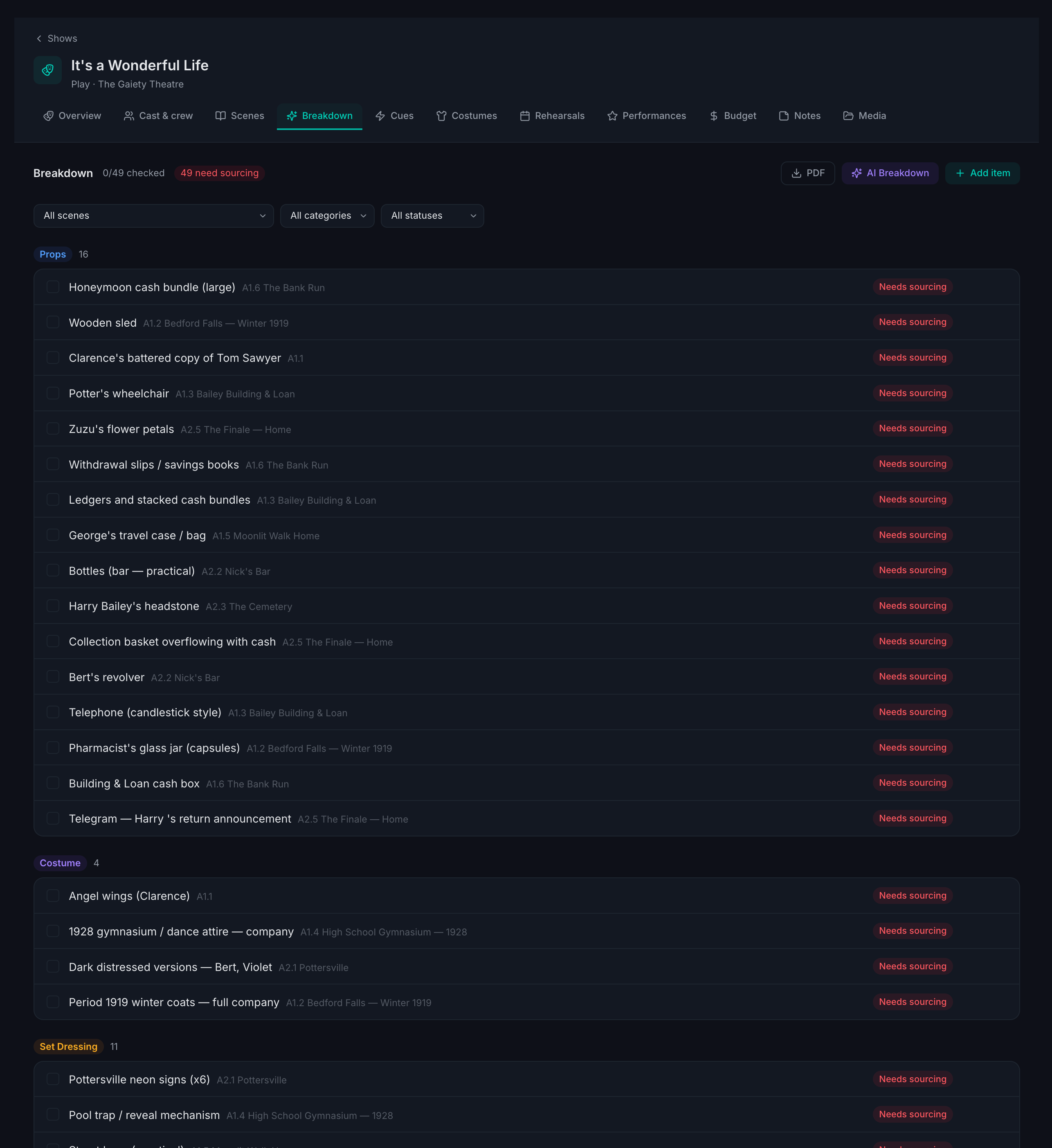1052x1148 pixels.
Task: Tick Potter's wheelchair checkbox
Action: 53,393
